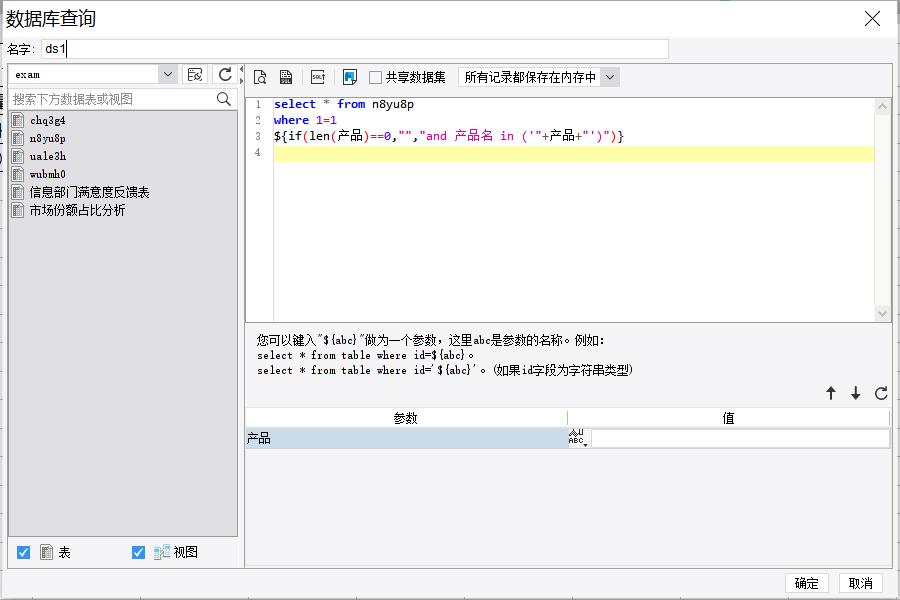
Task: Open the 所有记录都保存在内存中 dropdown
Action: click(611, 77)
